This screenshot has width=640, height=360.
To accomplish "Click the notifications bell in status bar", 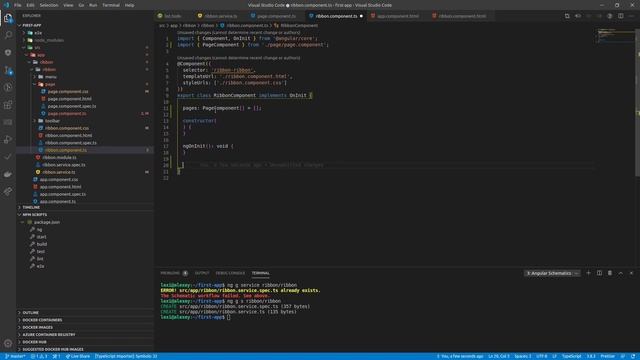I will (633, 356).
